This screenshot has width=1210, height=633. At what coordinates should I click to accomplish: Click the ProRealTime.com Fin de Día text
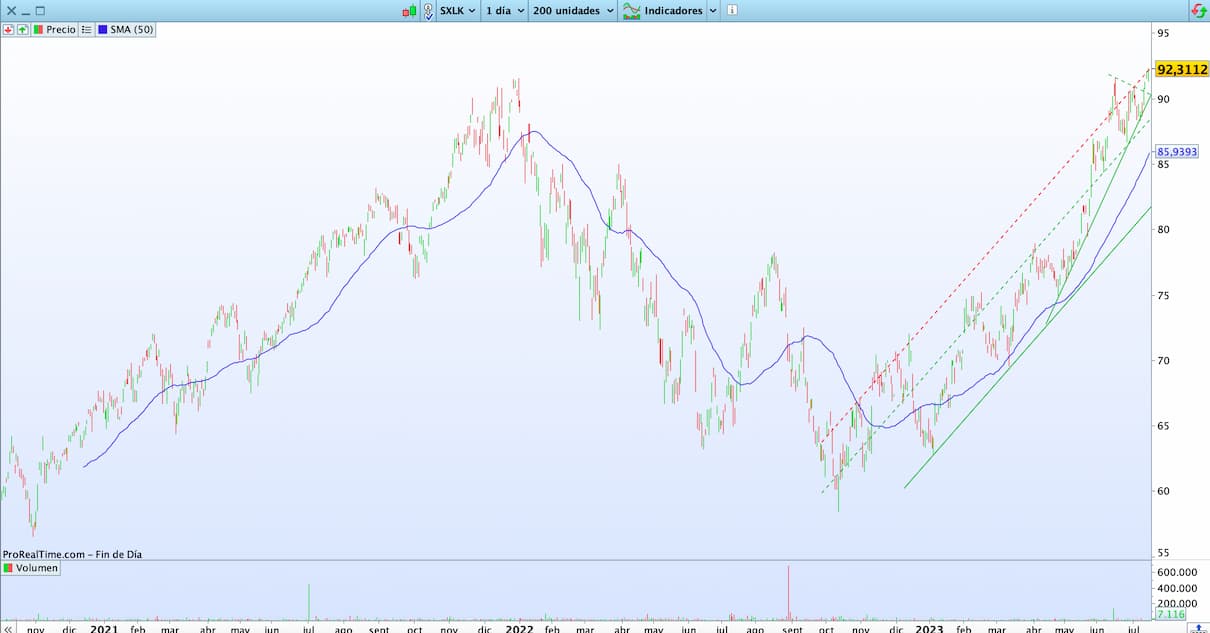72,553
